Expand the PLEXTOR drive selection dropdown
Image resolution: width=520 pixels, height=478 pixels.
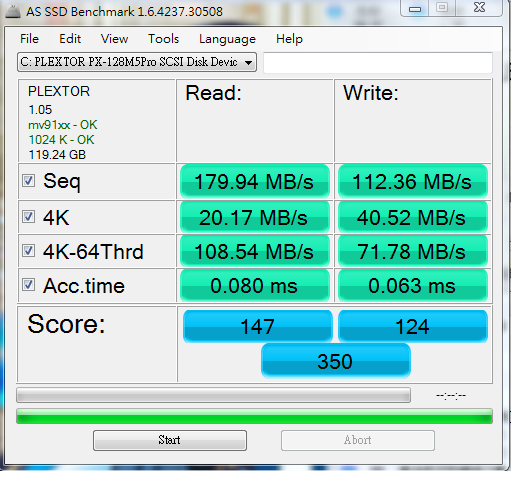point(137,62)
